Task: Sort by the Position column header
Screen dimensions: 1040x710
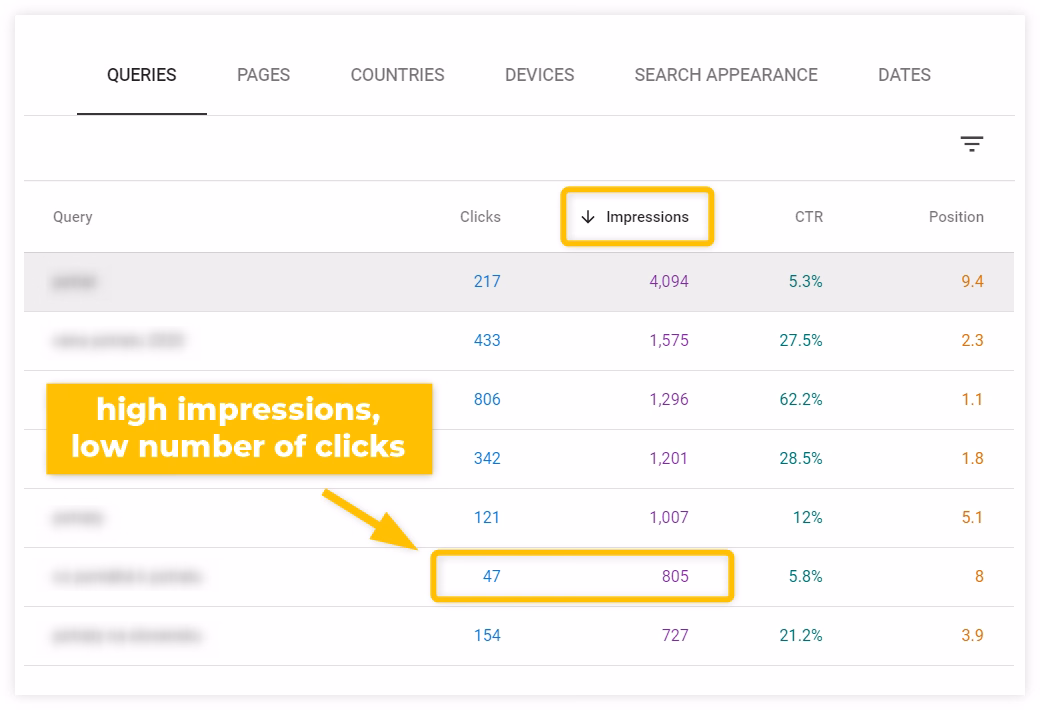Action: coord(955,217)
